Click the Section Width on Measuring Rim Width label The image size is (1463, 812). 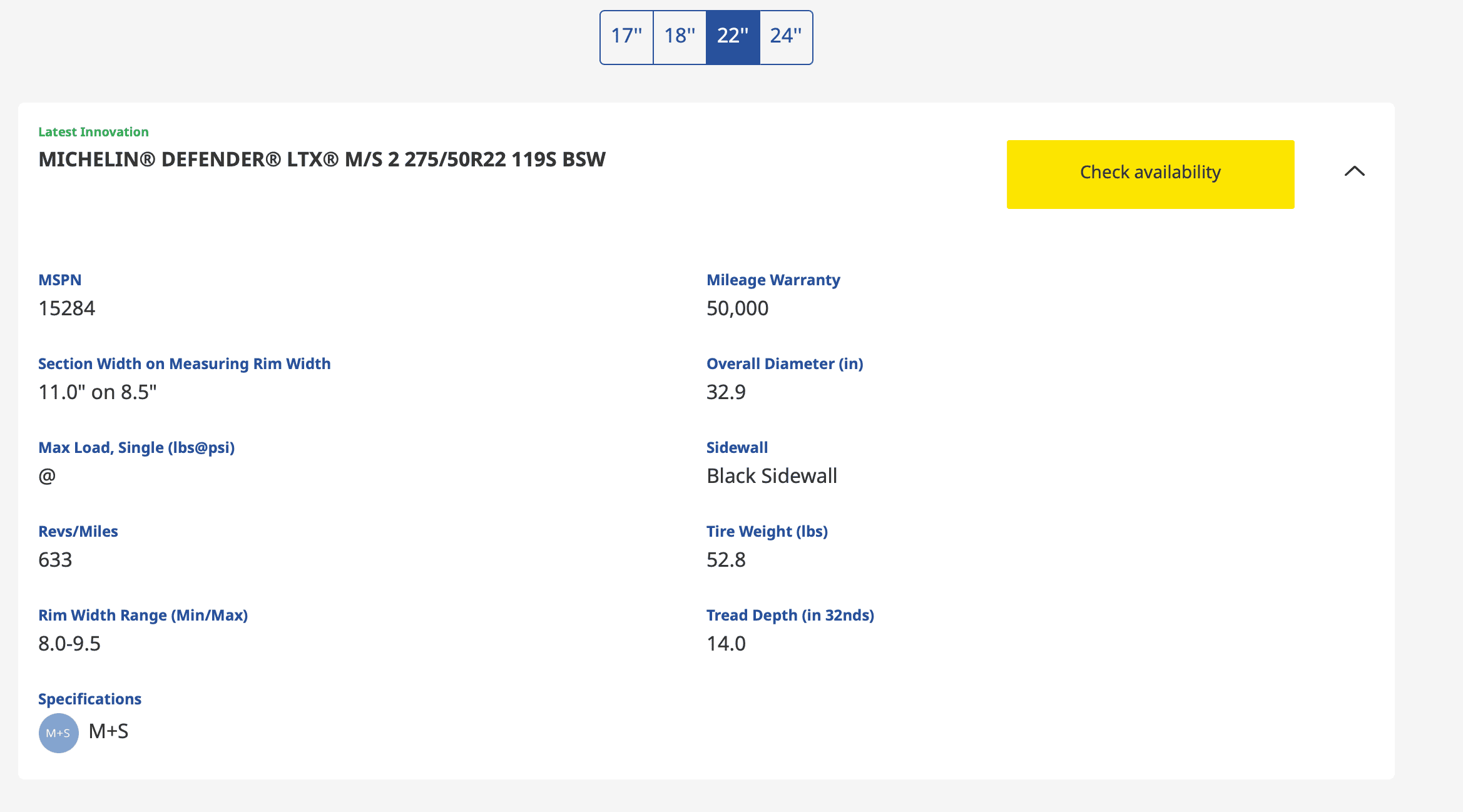pyautogui.click(x=184, y=364)
